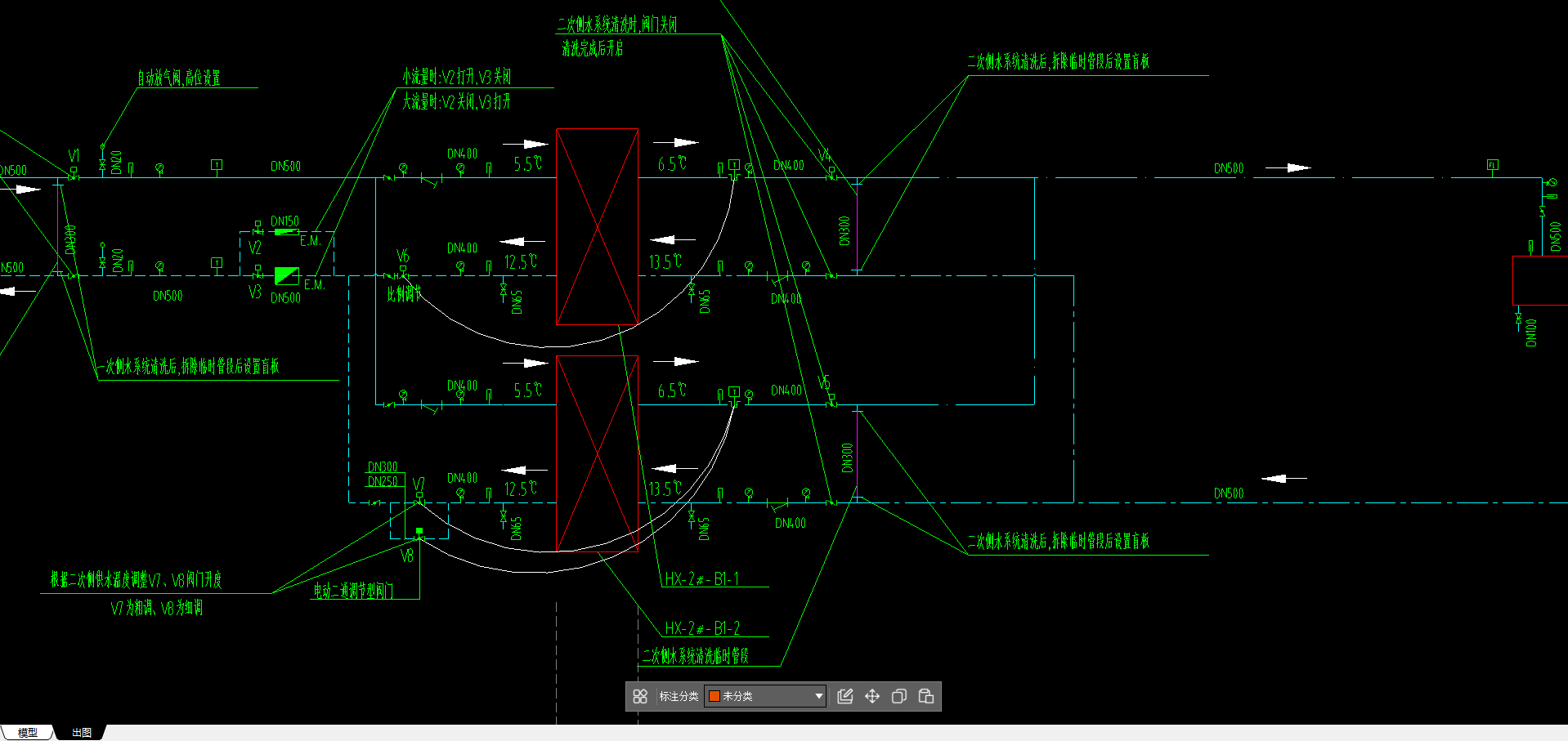Click the valve label V2

[x=255, y=248]
